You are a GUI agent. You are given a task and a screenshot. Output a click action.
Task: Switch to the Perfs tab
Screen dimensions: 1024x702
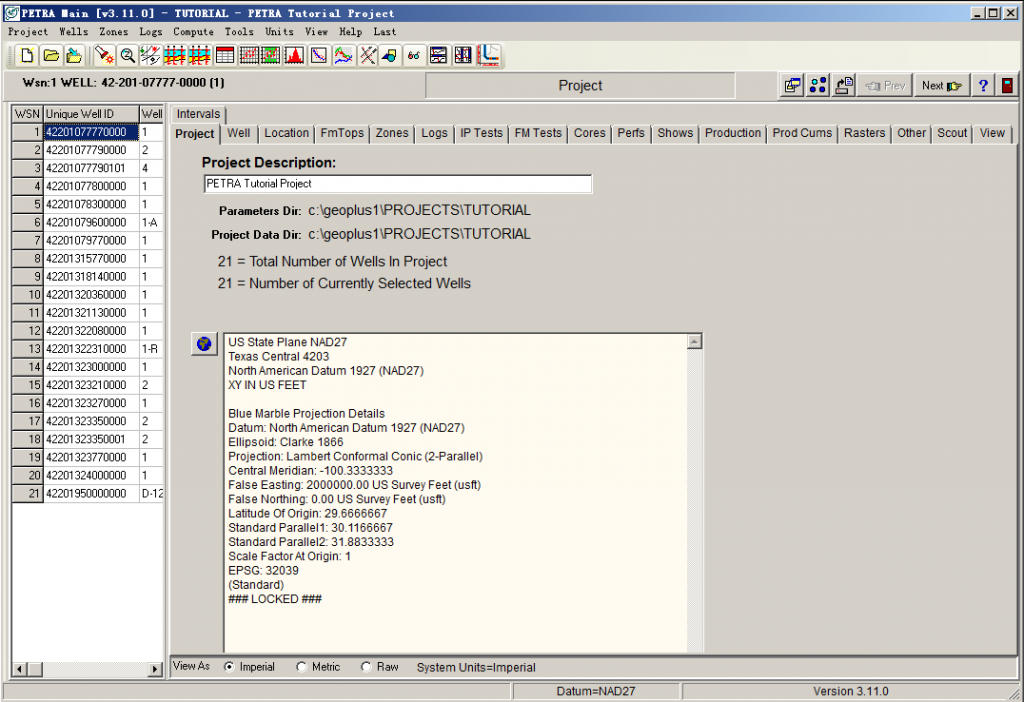click(631, 133)
